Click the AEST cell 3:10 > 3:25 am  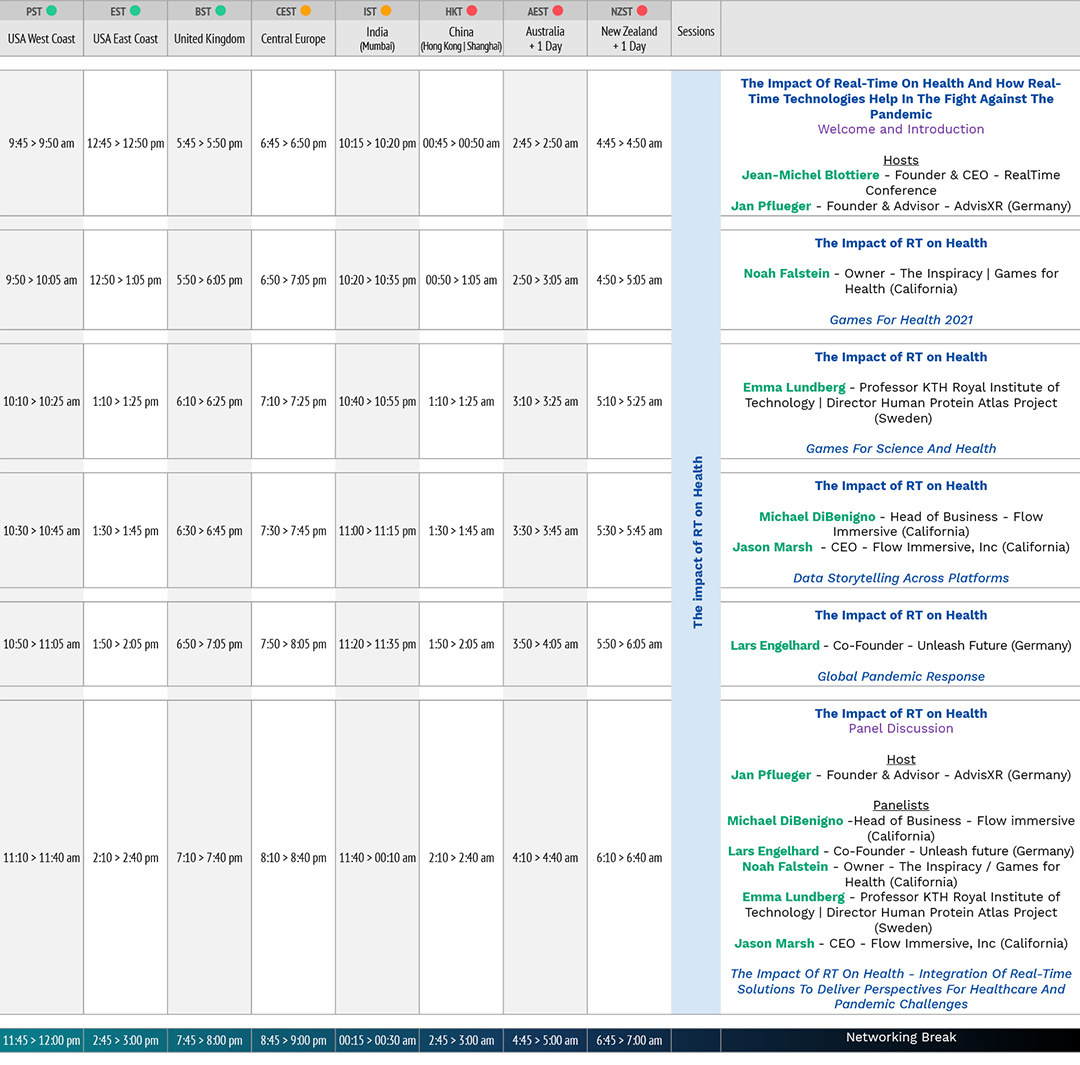pyautogui.click(x=546, y=402)
